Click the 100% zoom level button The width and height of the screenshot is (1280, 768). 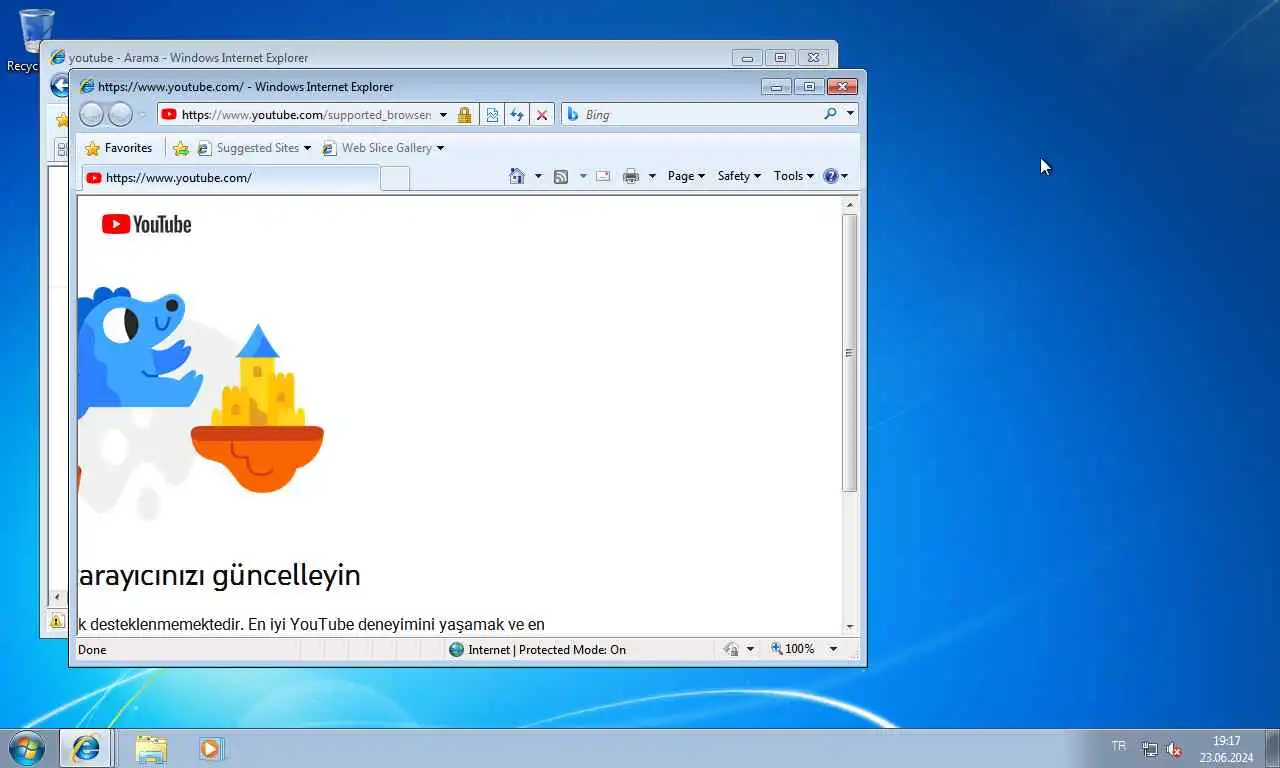pyautogui.click(x=792, y=649)
